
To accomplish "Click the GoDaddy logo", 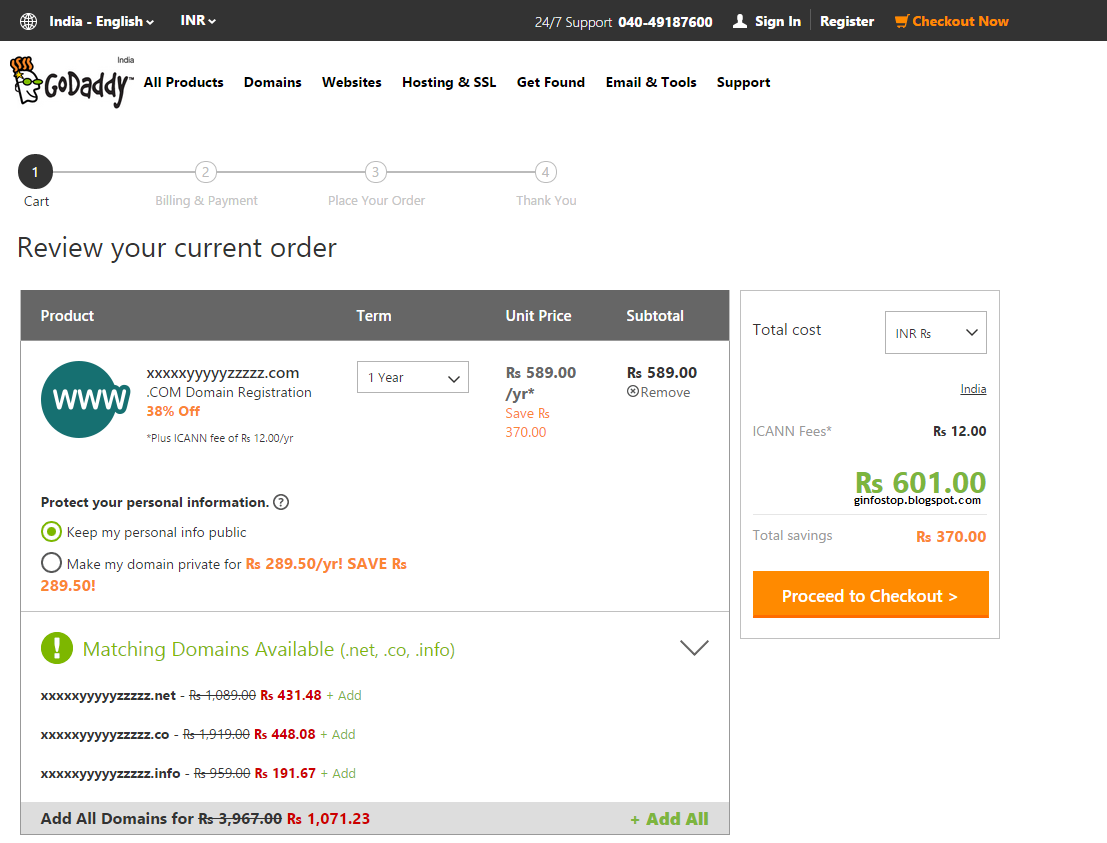I will [71, 82].
